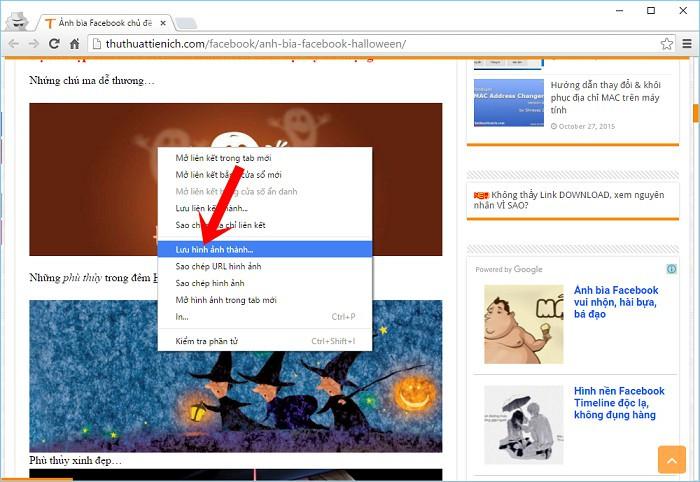Image resolution: width=700 pixels, height=482 pixels.
Task: Select 'Mở liên kết bằng cửa sổ mới'
Action: [x=265, y=175]
